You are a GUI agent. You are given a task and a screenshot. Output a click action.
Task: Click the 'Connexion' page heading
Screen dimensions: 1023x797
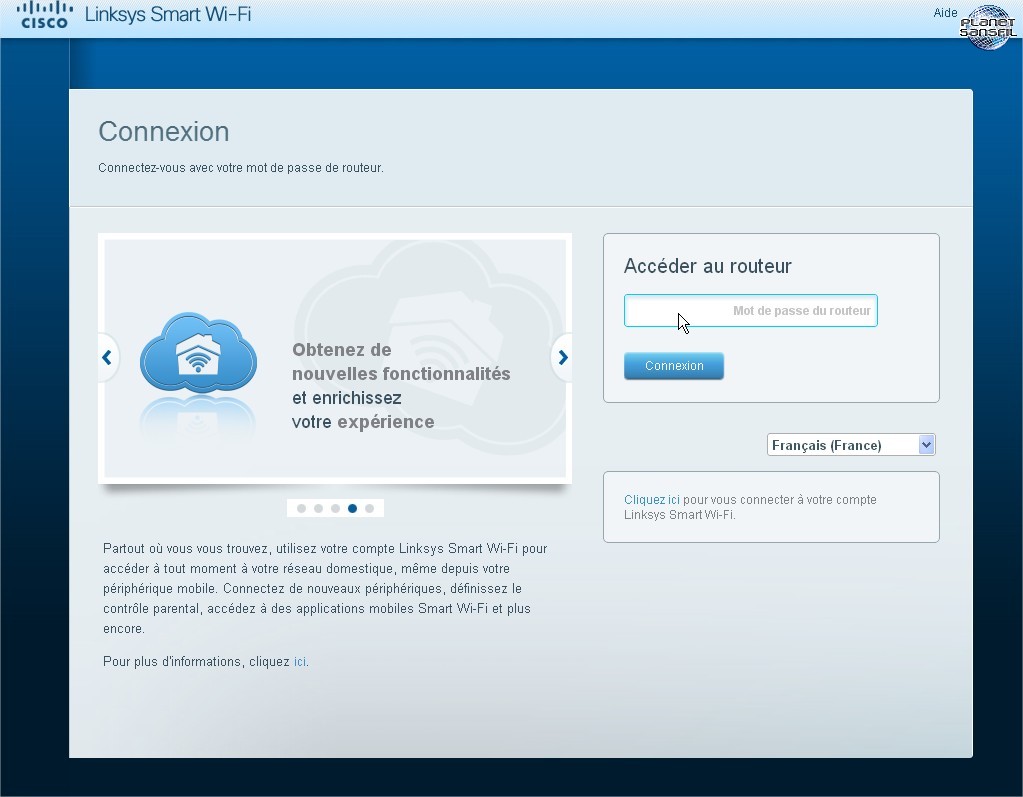pos(164,132)
